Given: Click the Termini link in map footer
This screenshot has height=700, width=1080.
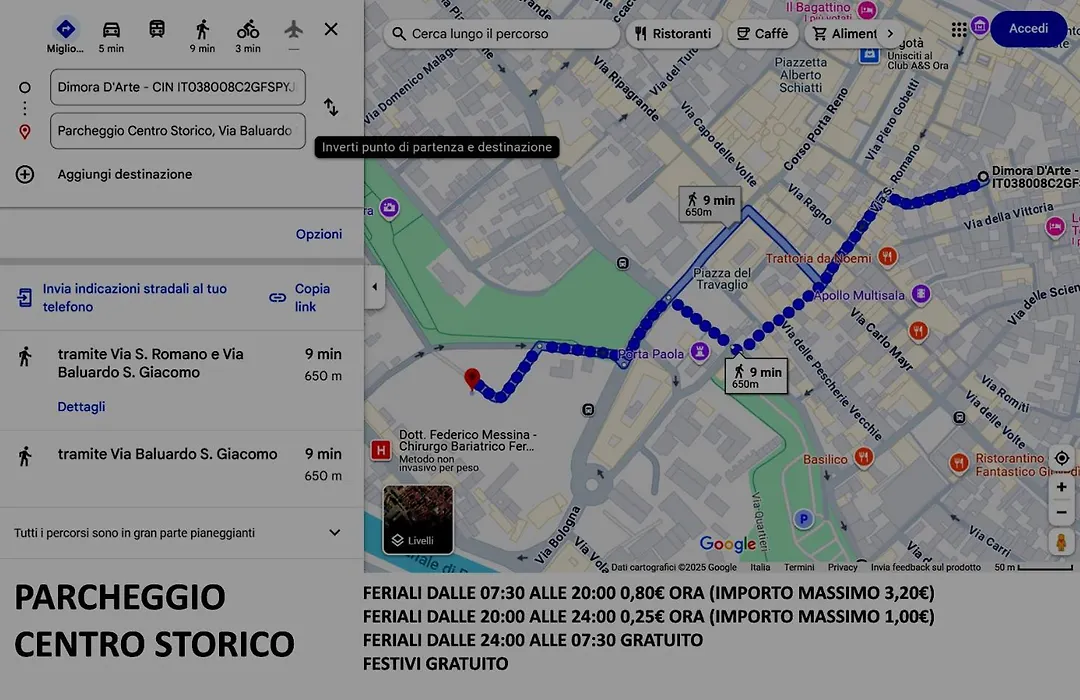Looking at the screenshot, I should 799,567.
